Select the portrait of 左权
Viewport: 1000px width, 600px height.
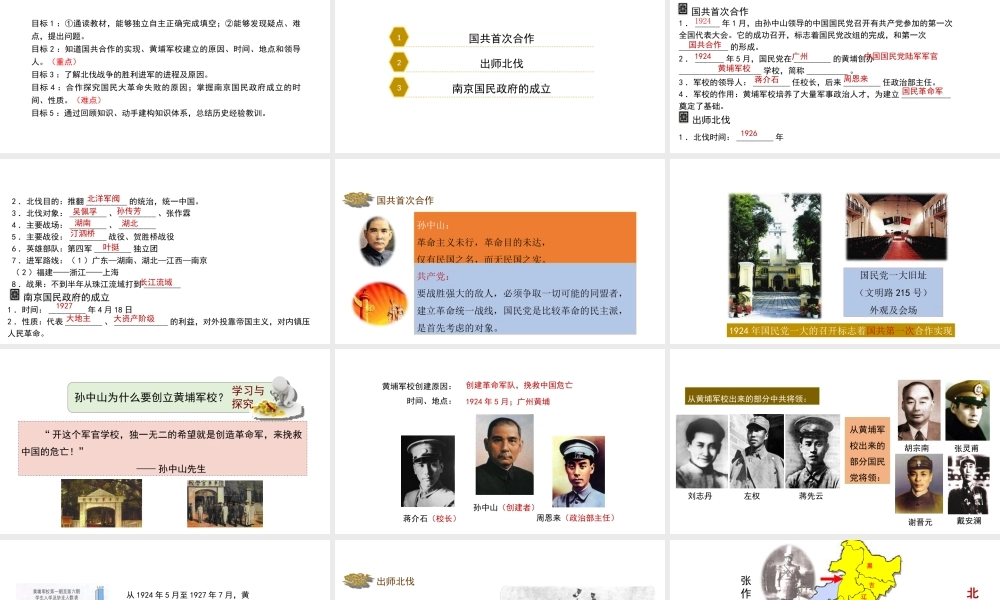tap(756, 451)
